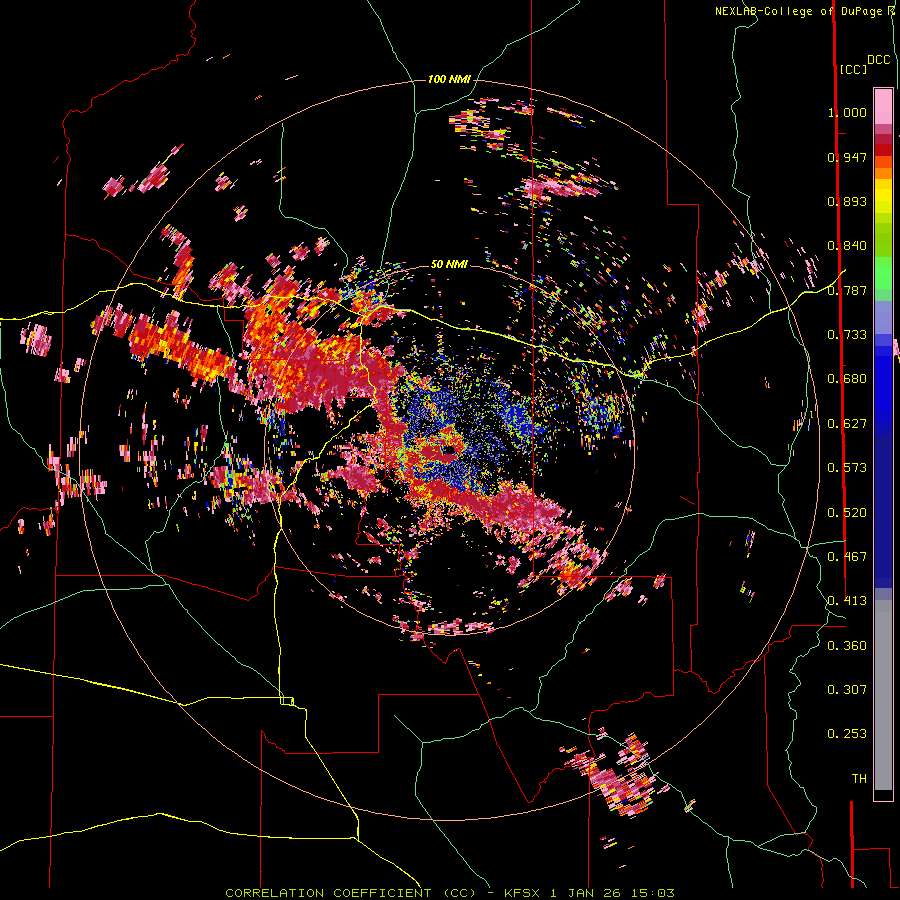This screenshot has height=900, width=900.
Task: Click the 15:03 timestamp in the bottom caption
Action: coord(651,893)
